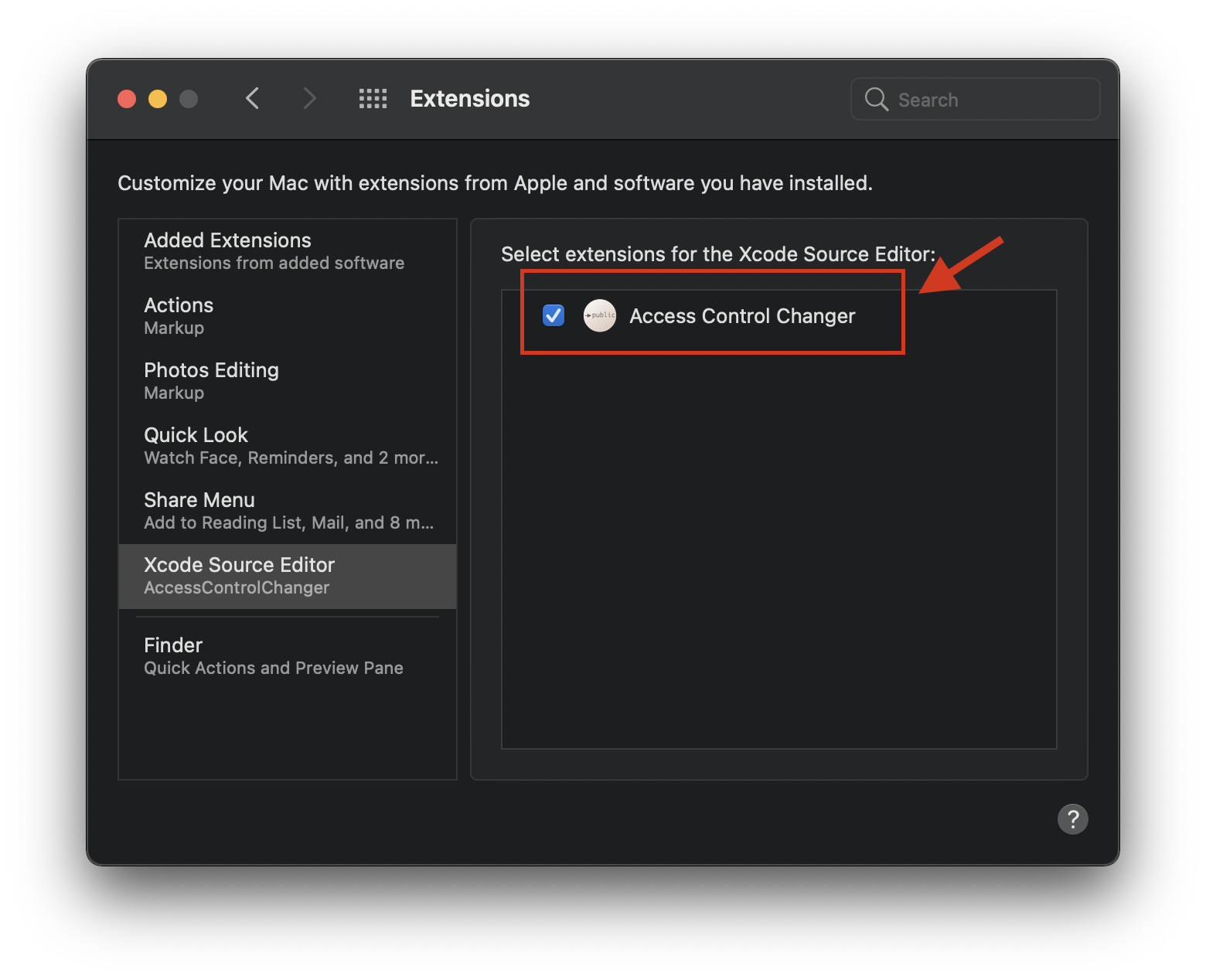Open the Share Menu category
Image resolution: width=1206 pixels, height=980 pixels.
[288, 511]
